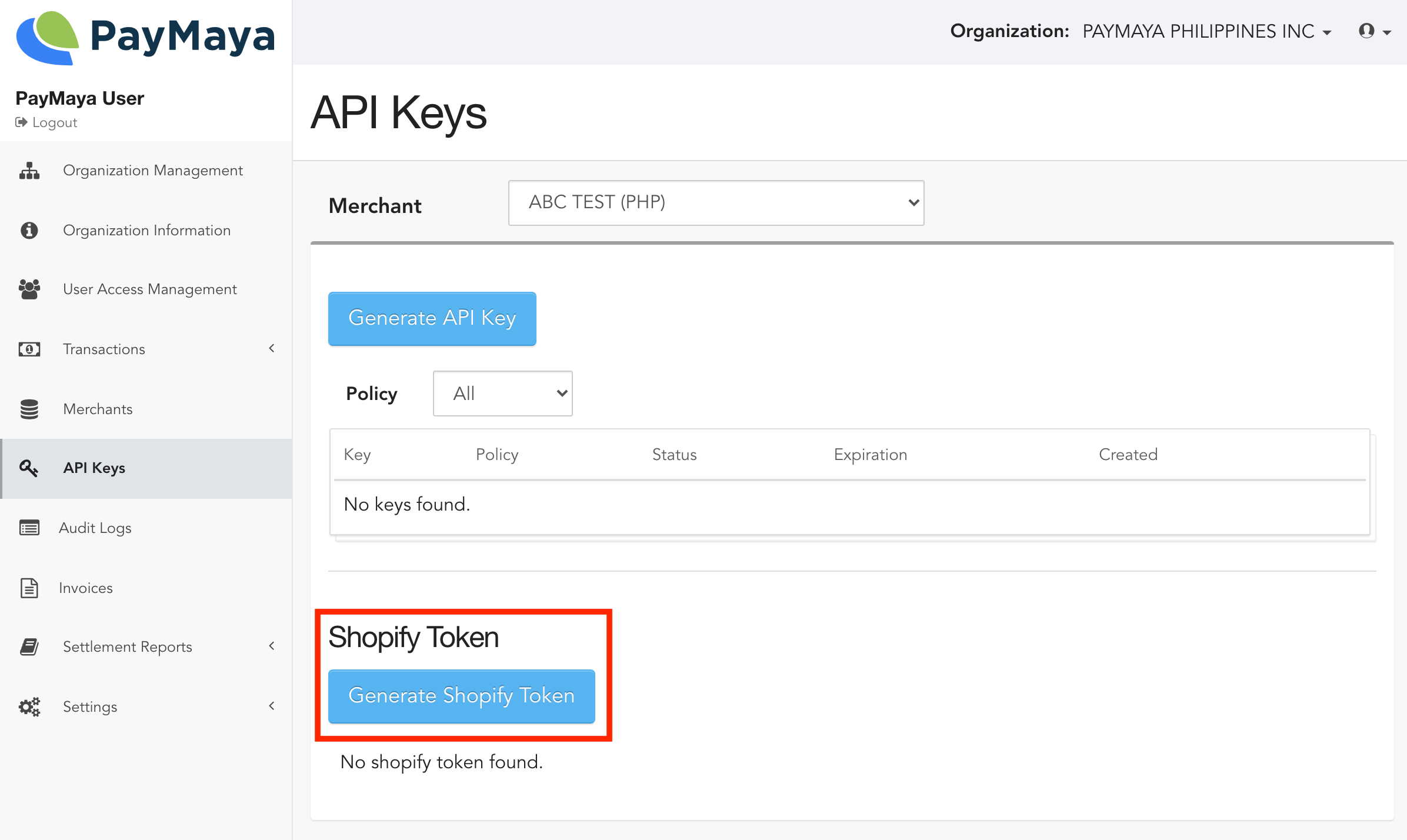Select API Keys in the sidebar

click(94, 468)
